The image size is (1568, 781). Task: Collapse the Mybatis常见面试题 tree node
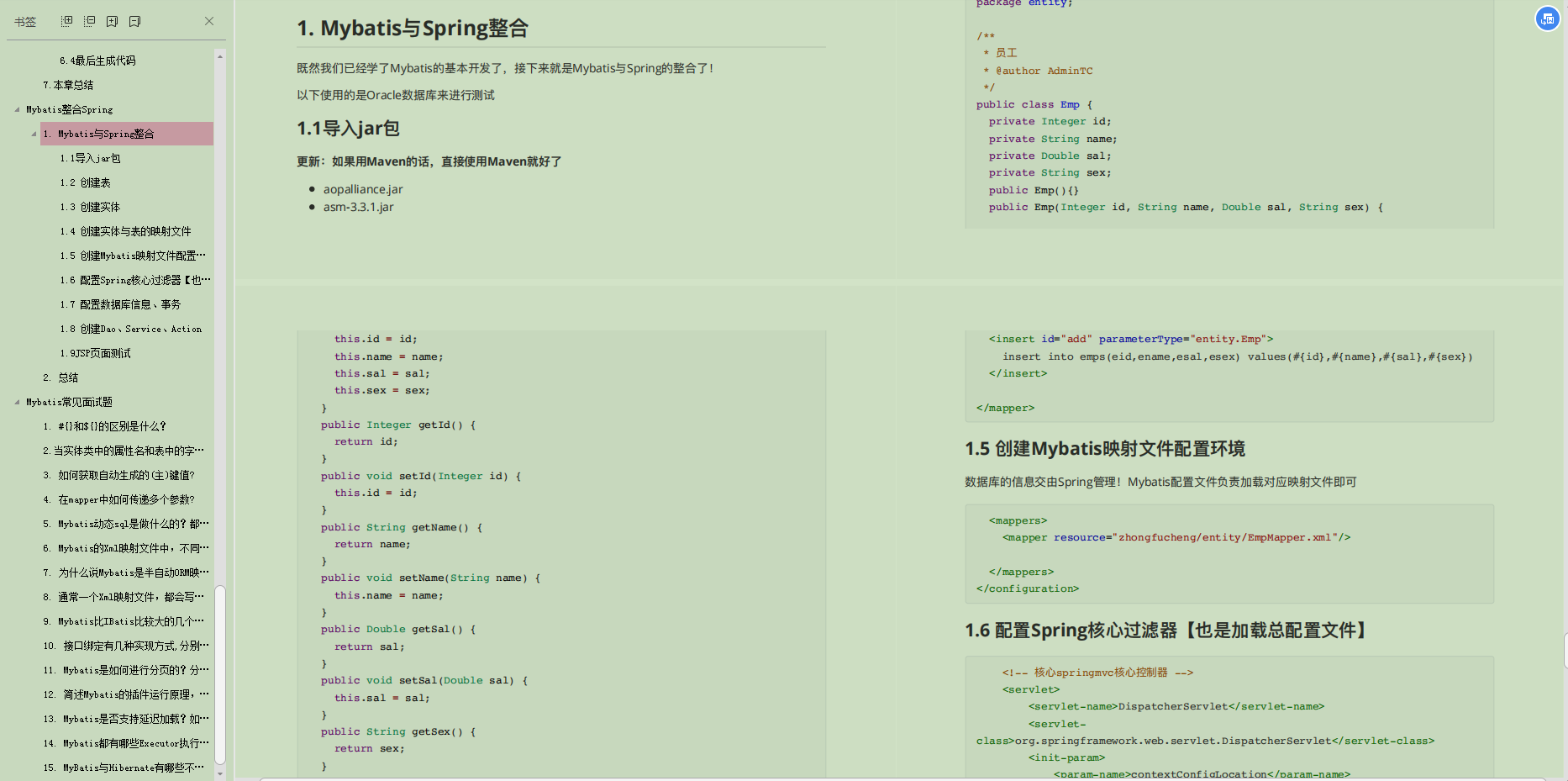click(17, 402)
